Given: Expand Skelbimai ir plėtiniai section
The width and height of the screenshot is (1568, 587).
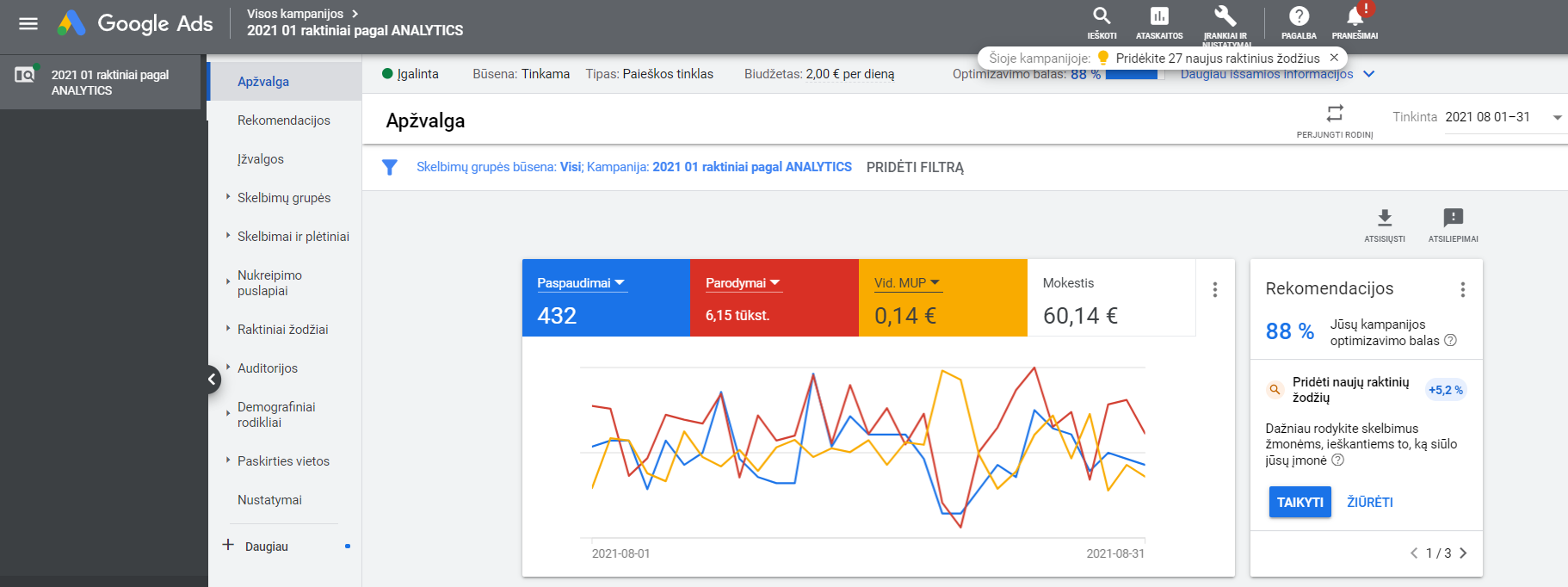Looking at the screenshot, I should [228, 236].
